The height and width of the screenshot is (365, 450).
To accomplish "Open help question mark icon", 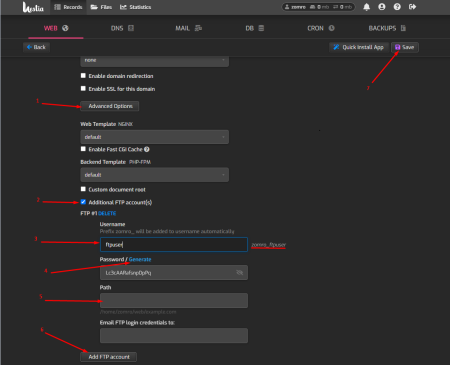I will coord(397,7).
